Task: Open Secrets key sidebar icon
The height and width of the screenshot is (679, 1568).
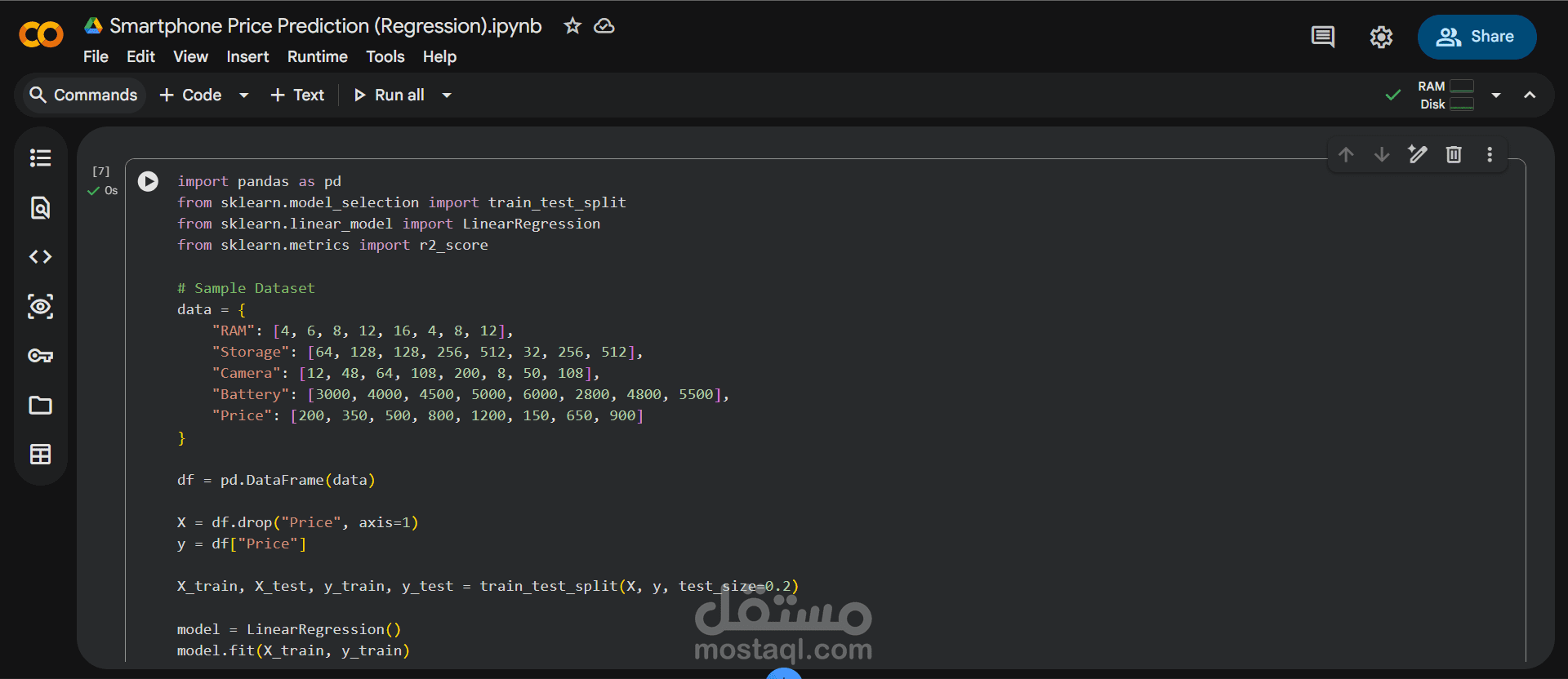Action: point(40,356)
